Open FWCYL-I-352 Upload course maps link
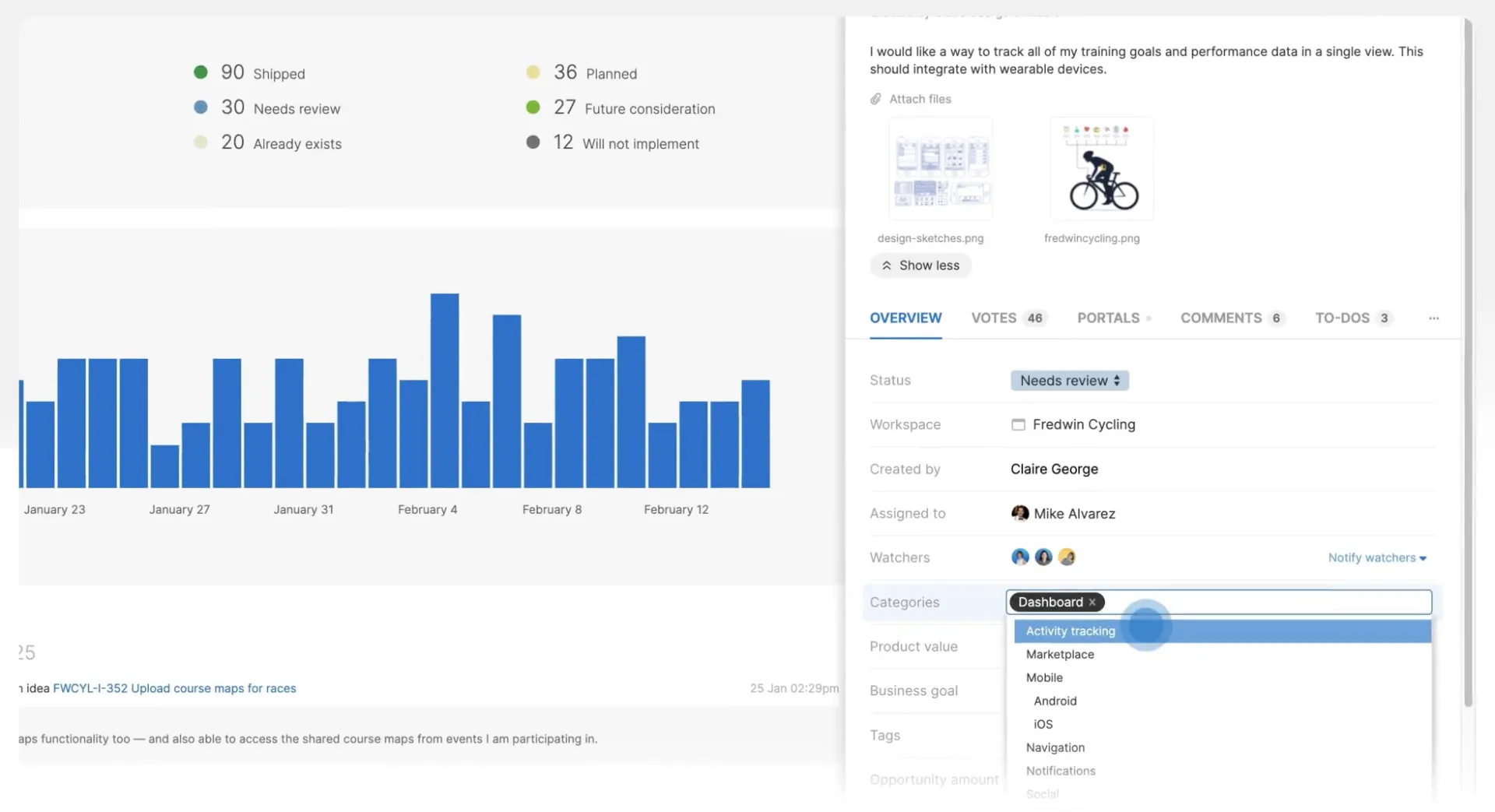Screen dimensions: 1495x812 coord(174,688)
